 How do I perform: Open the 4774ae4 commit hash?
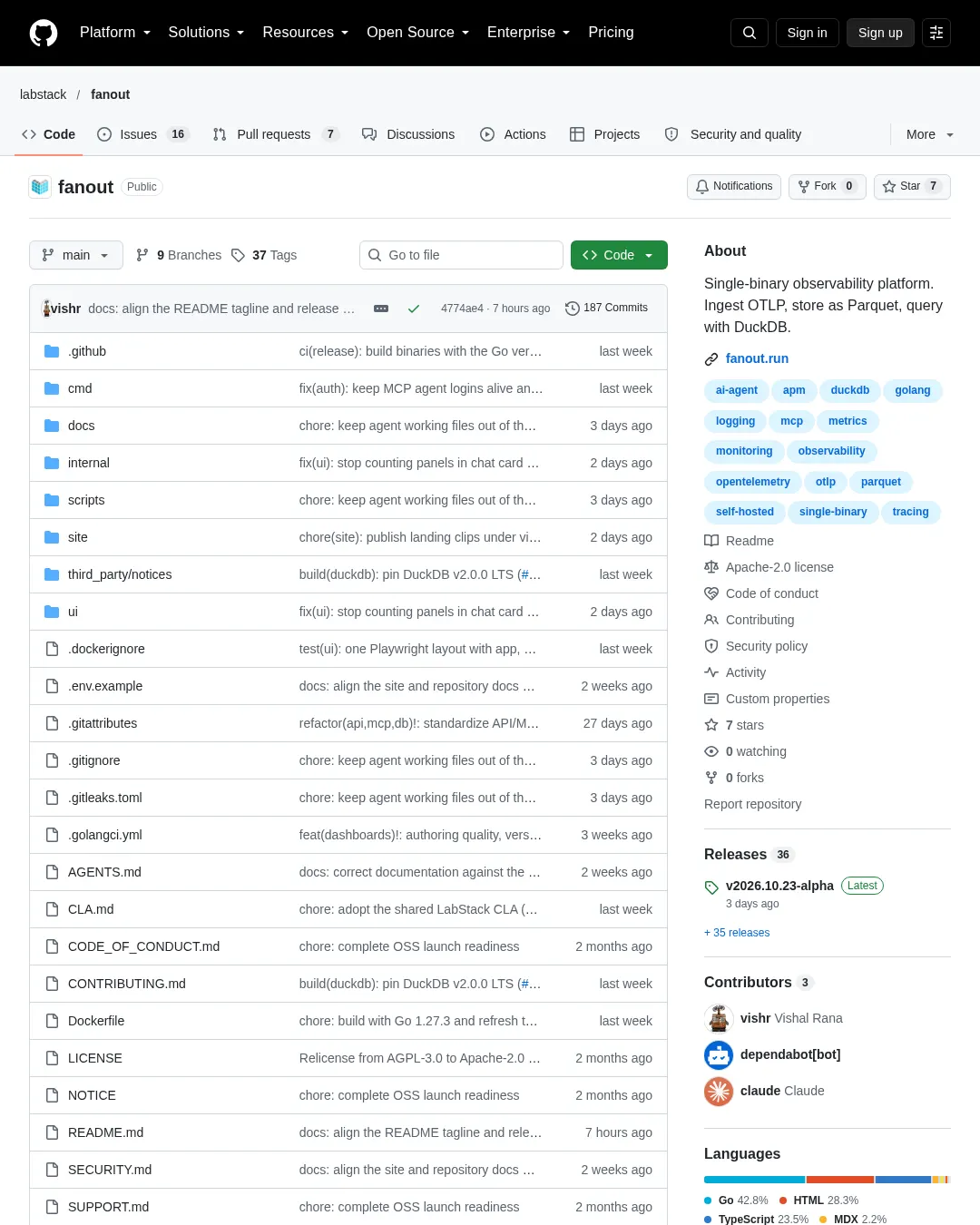click(x=462, y=309)
